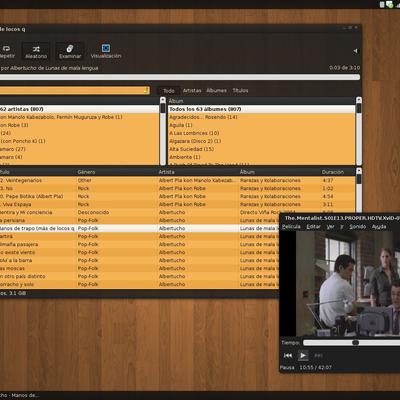Open the Visualización toolbar button

pyautogui.click(x=106, y=52)
